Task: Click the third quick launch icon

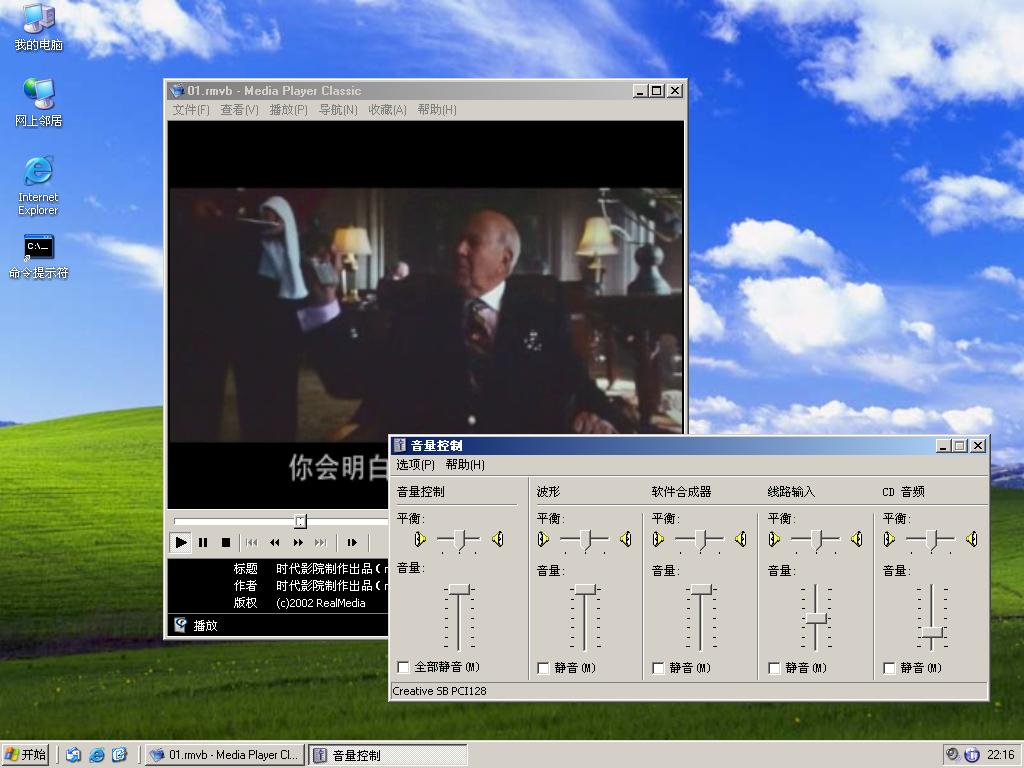Action: (120, 755)
